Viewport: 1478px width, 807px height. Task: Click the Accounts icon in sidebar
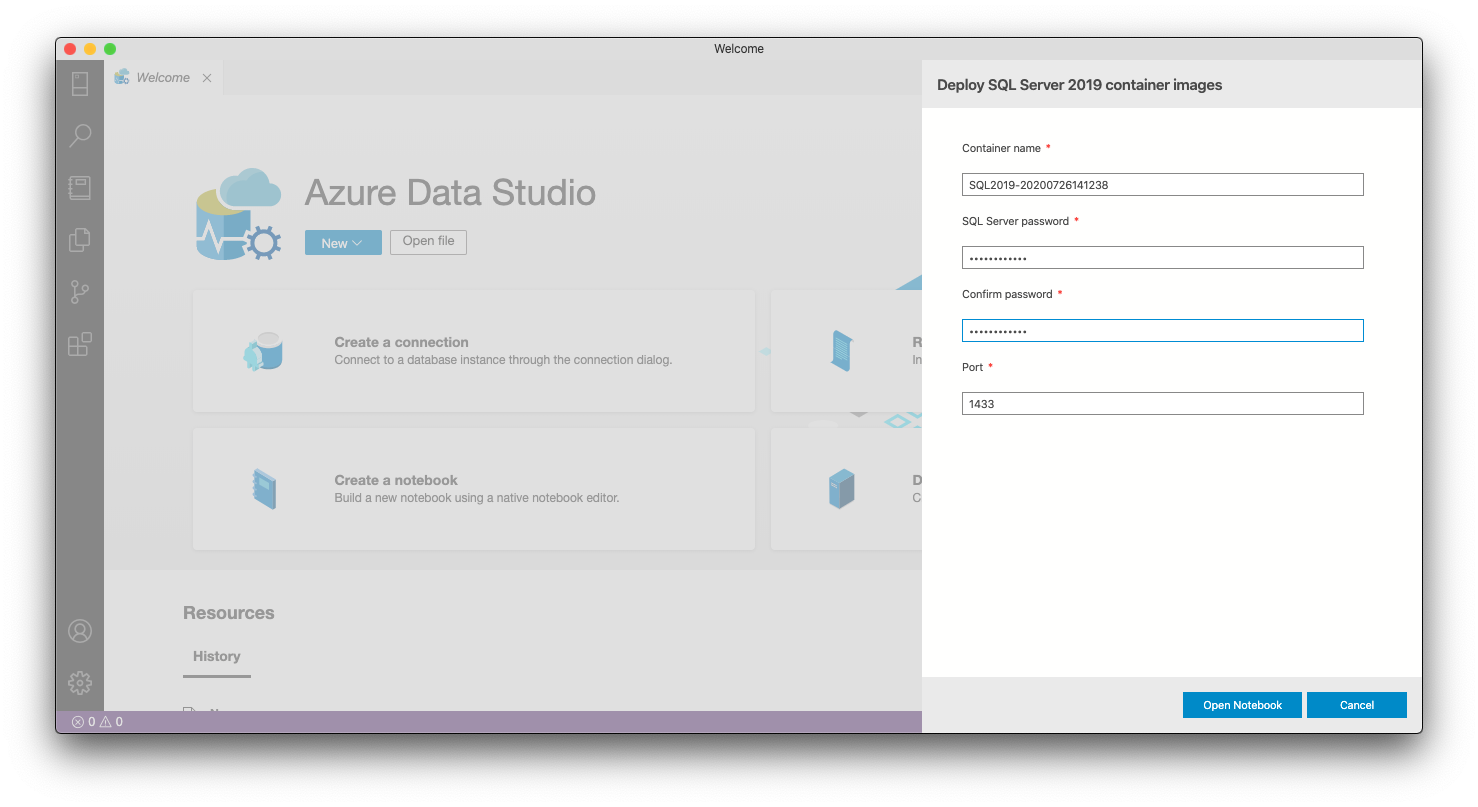pyautogui.click(x=80, y=631)
